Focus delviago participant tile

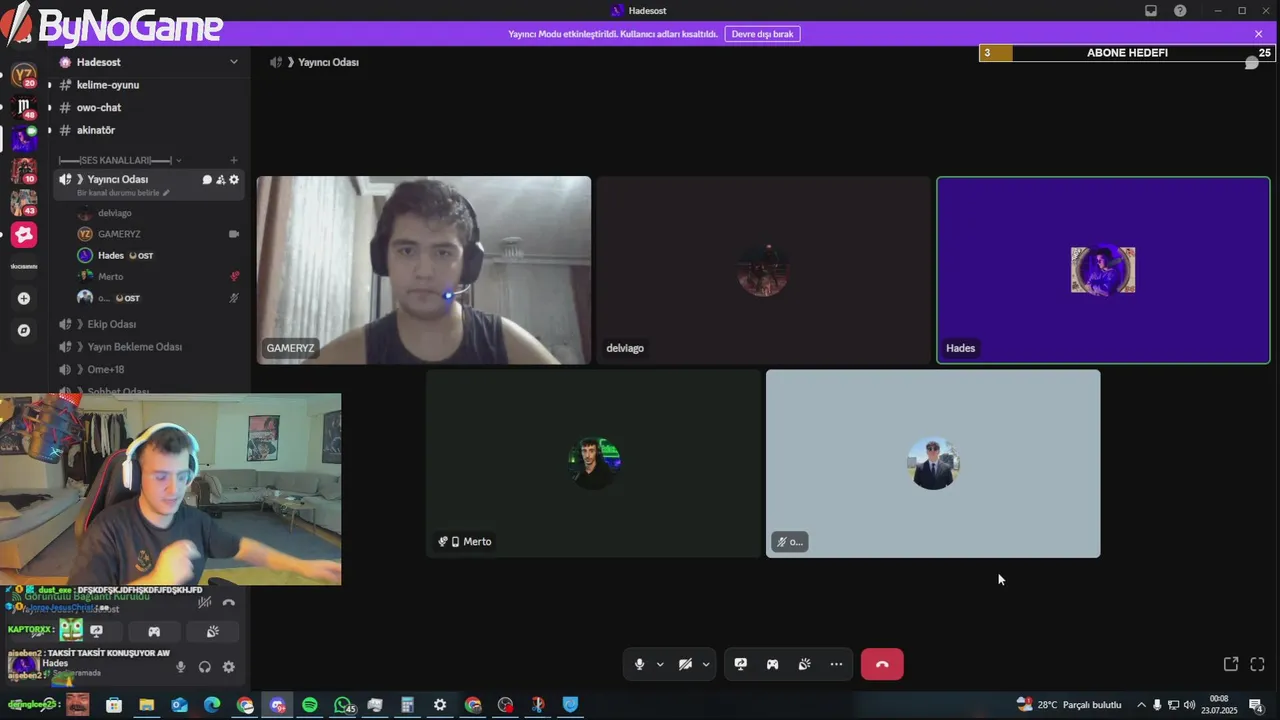pyautogui.click(x=764, y=270)
